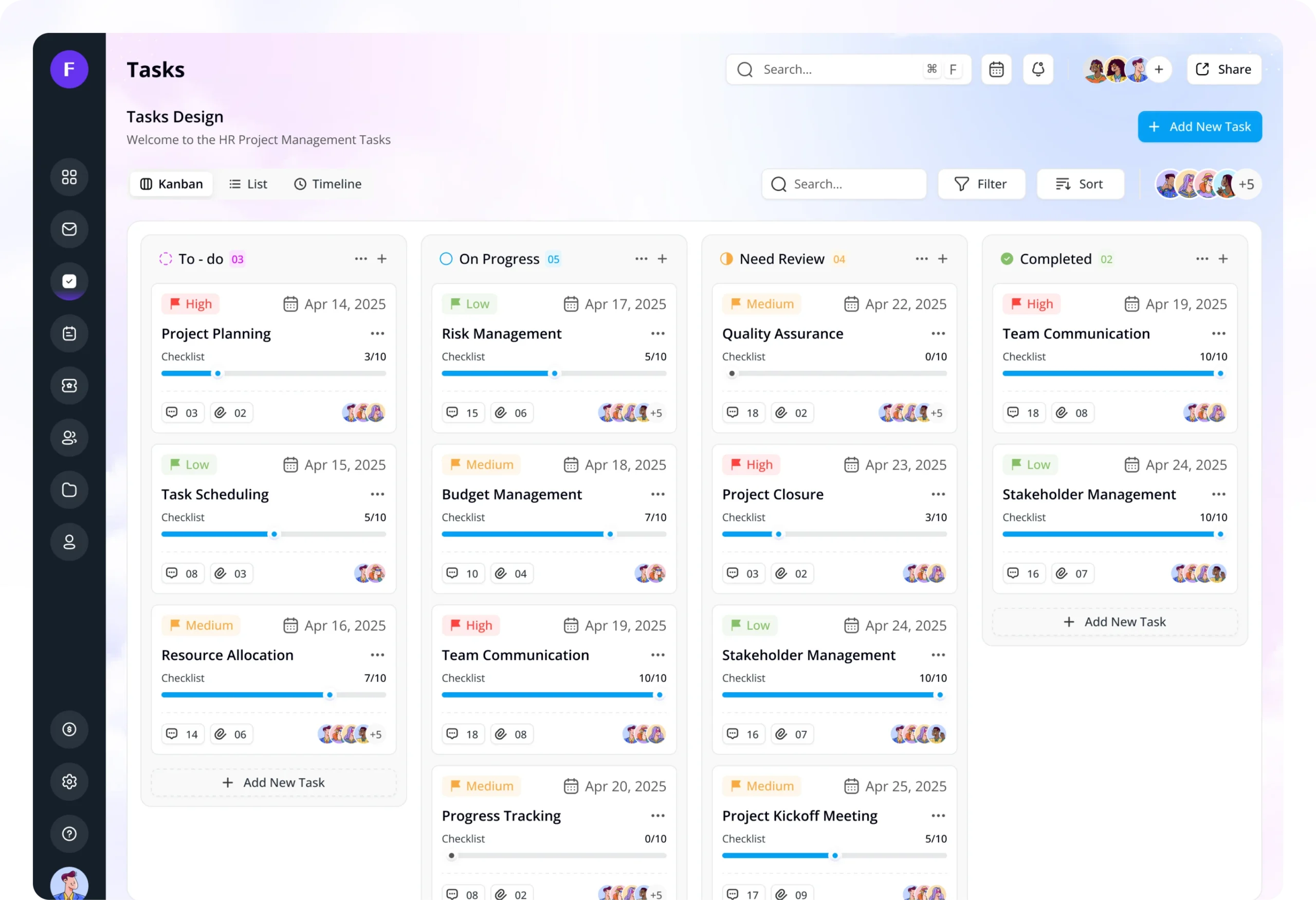Switch to the Timeline view tab
Screen dimensions: 1316x900
[x=328, y=184]
